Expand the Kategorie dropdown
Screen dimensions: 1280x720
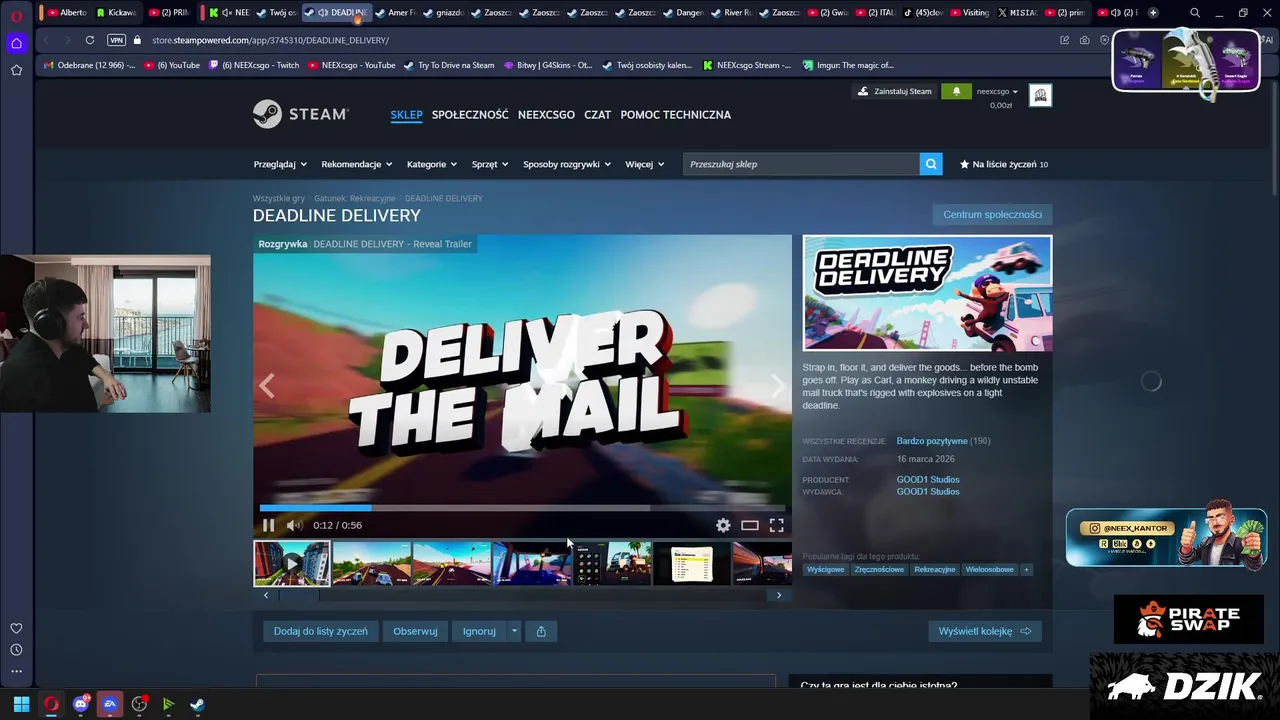[x=432, y=164]
